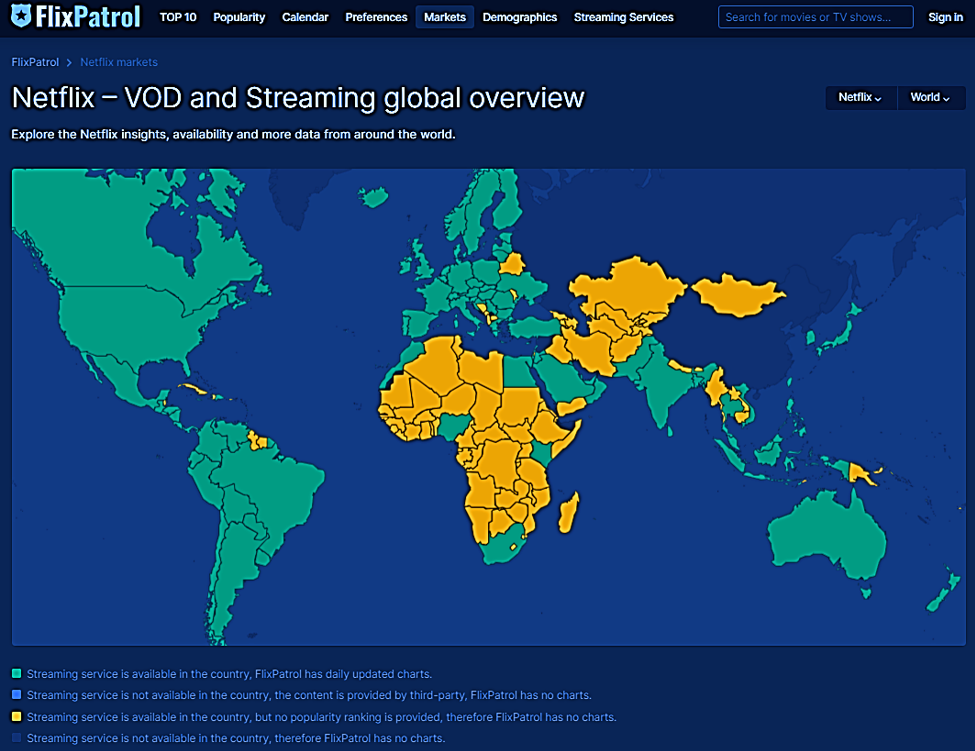The width and height of the screenshot is (975, 751).
Task: Expand the Netflix service dropdown
Action: pos(861,98)
